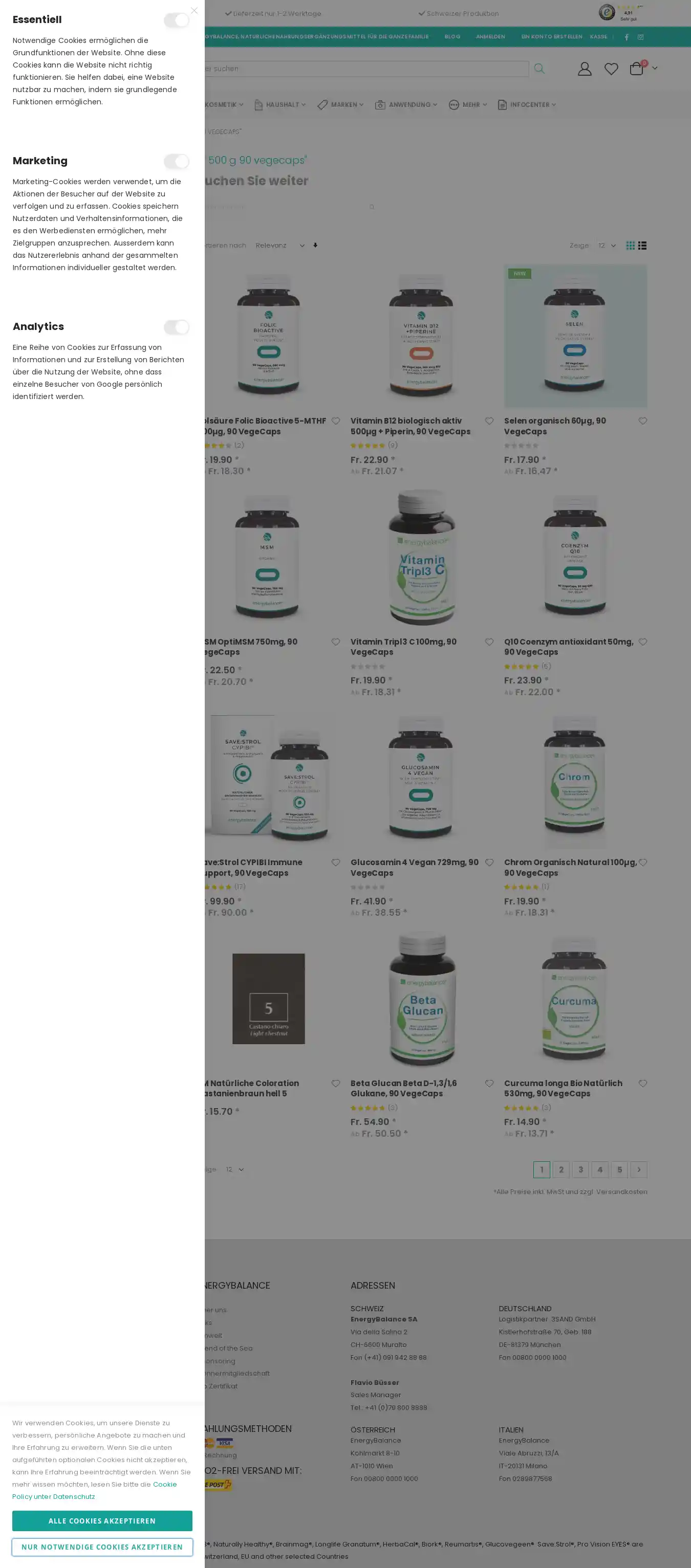Expand the Marken menu
Screen dimensions: 691x1568
pos(340,105)
